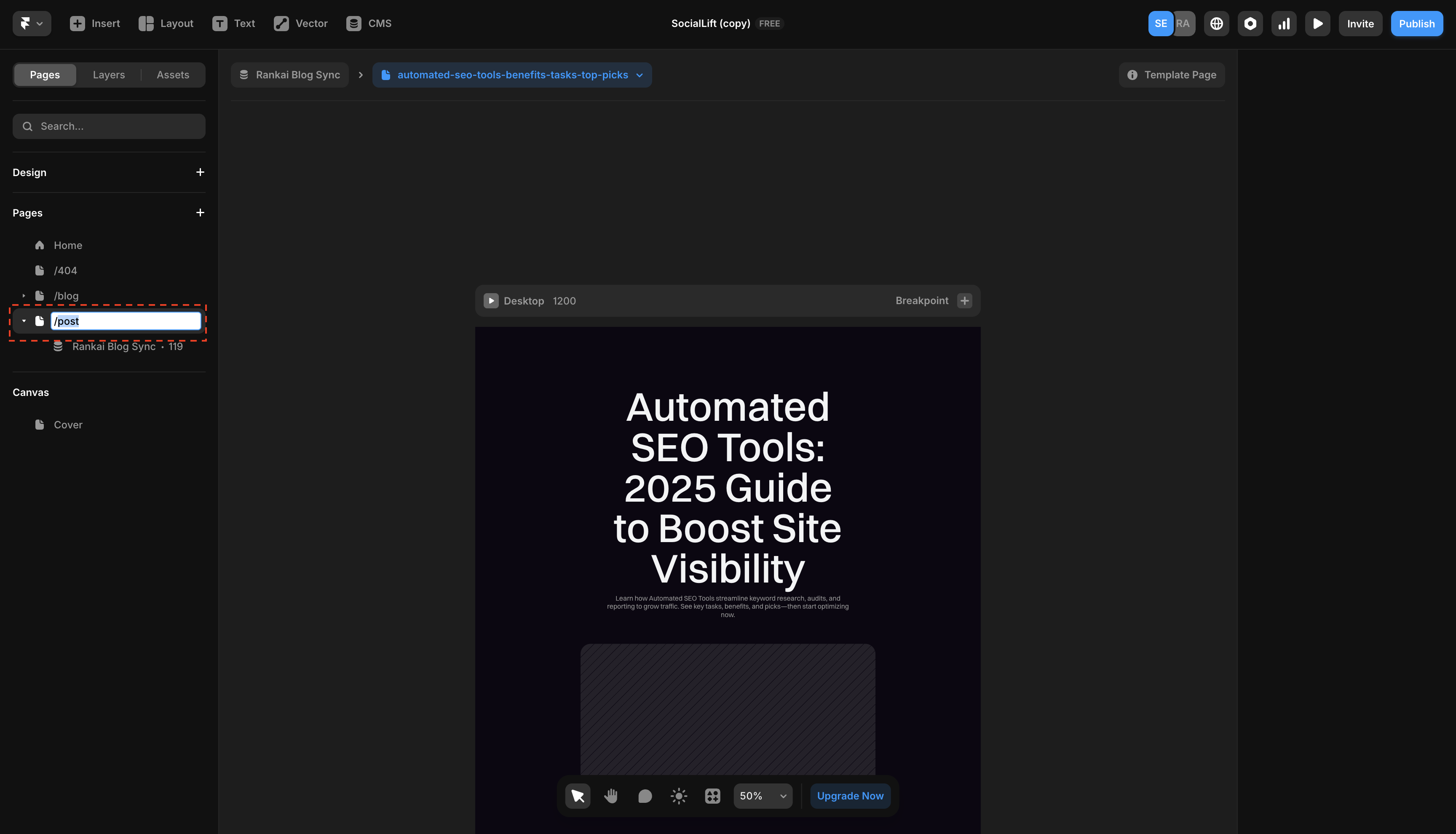Start project preview with the play icon
The width and height of the screenshot is (1456, 834).
pos(1317,24)
